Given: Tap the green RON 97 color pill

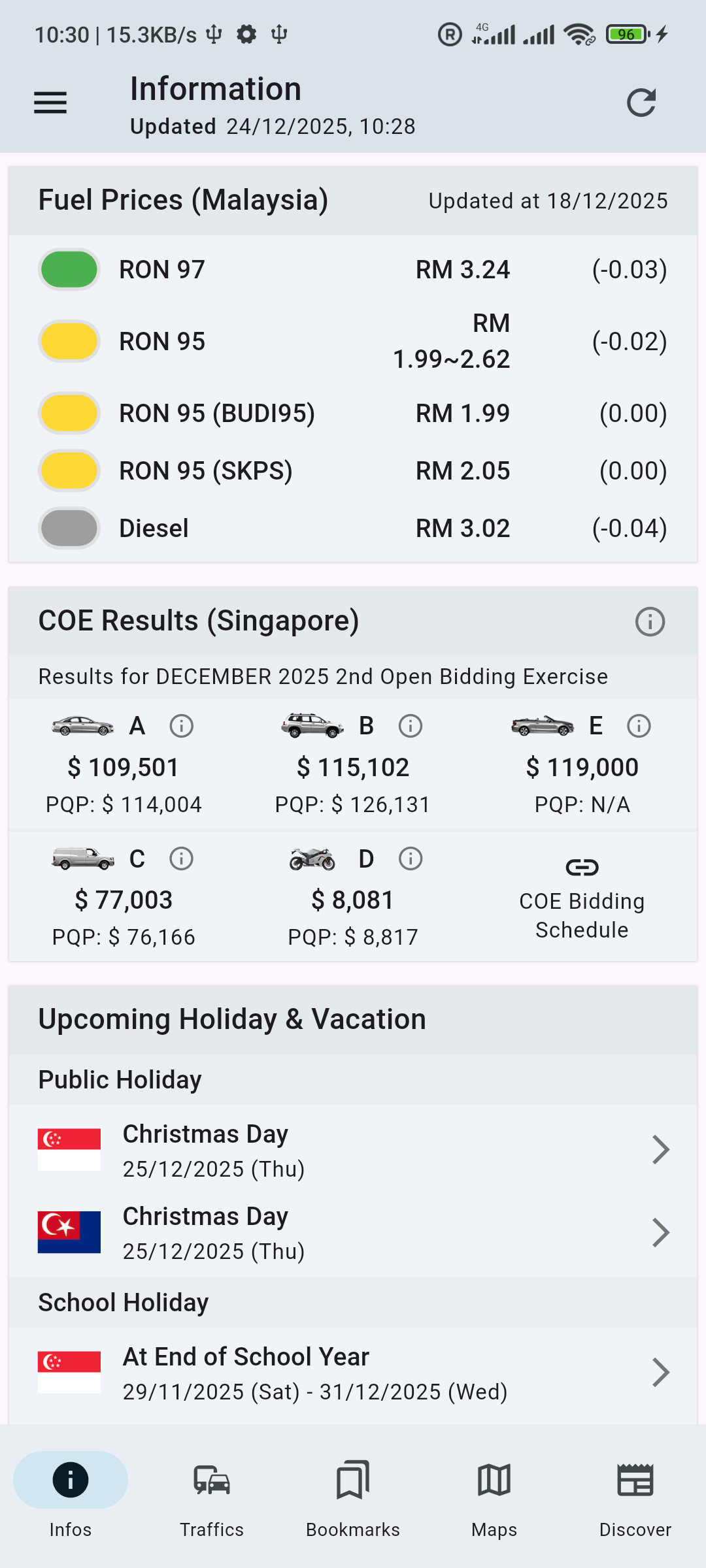Looking at the screenshot, I should (69, 269).
